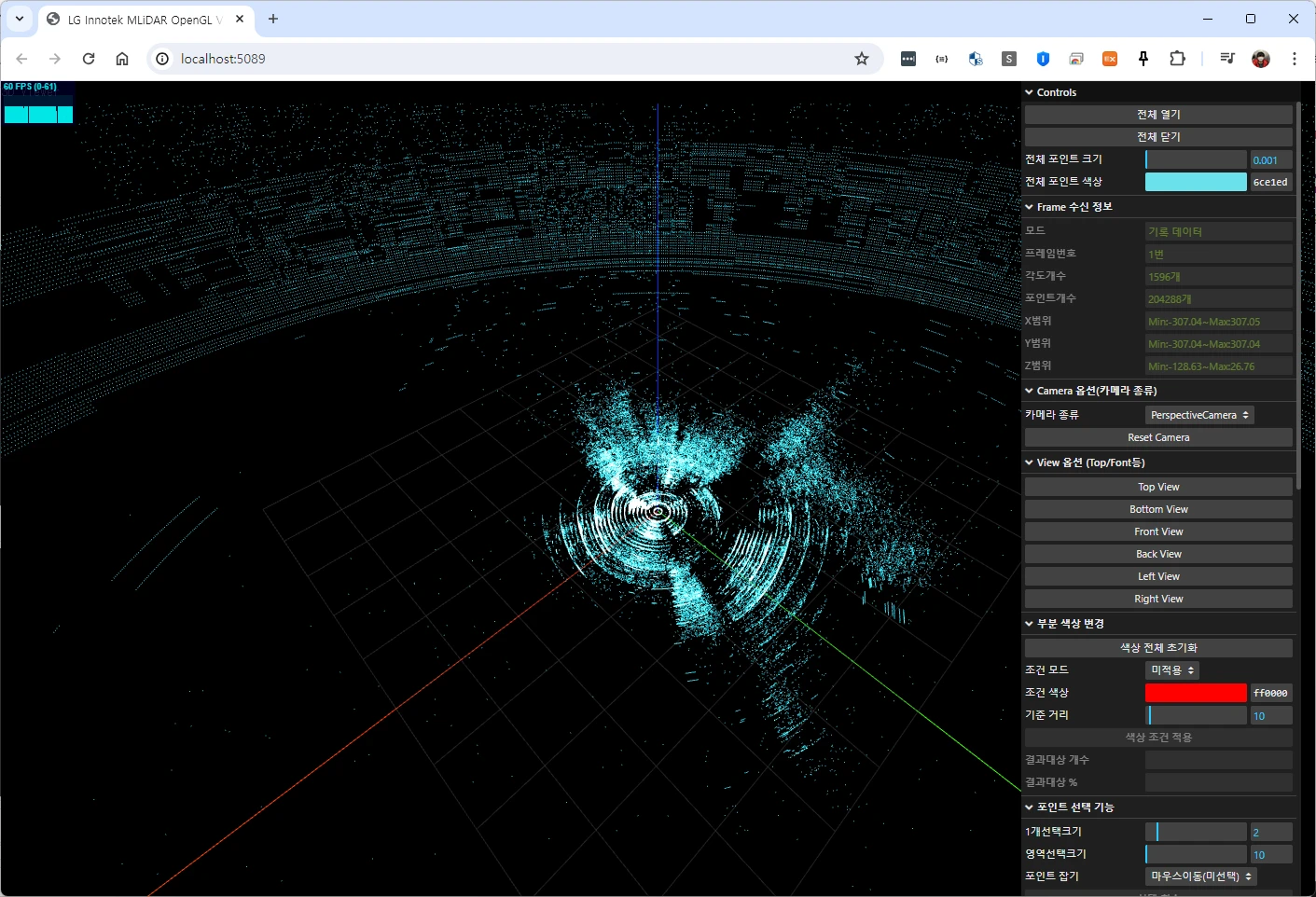Open the browser home page icon
The image size is (1316, 897).
coord(122,59)
